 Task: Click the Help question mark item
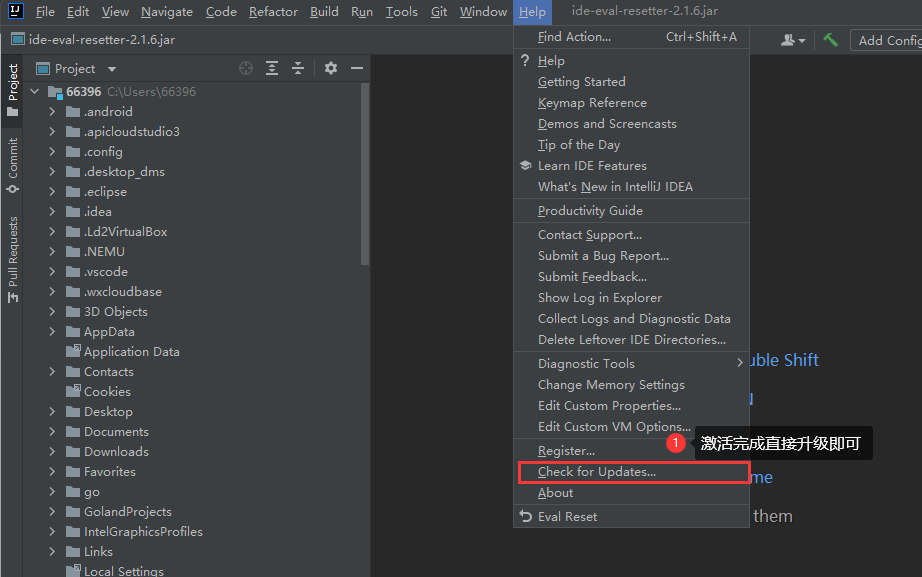[x=632, y=61]
